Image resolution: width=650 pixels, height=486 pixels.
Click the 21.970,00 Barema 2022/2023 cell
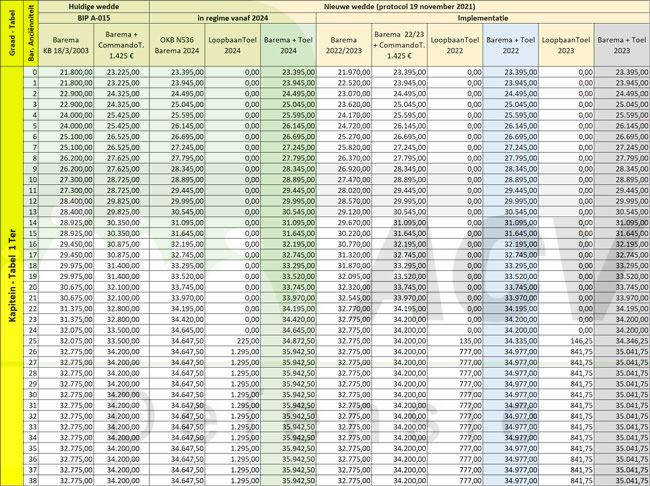pyautogui.click(x=344, y=72)
